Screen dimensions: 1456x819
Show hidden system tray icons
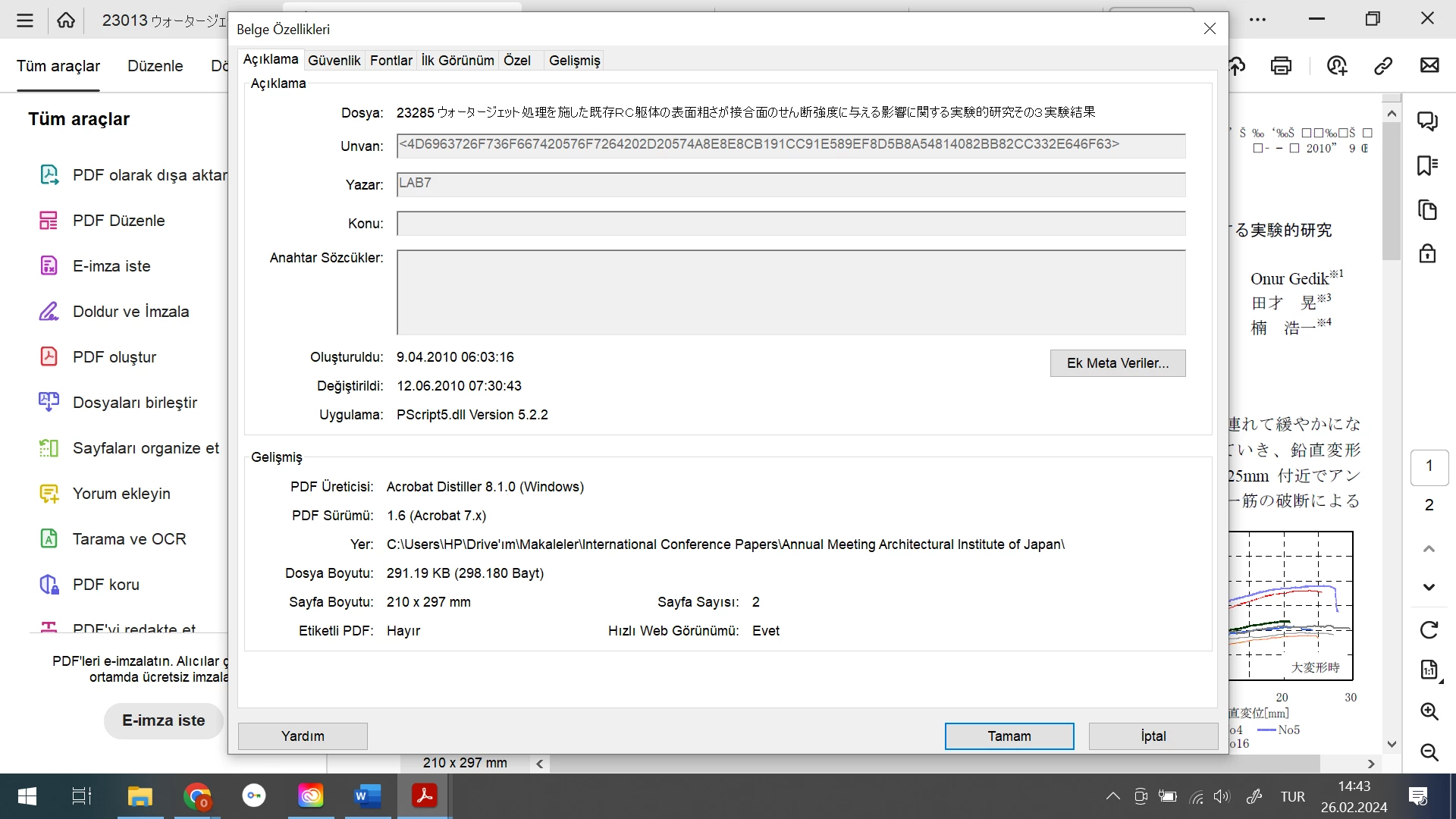pos(1112,796)
